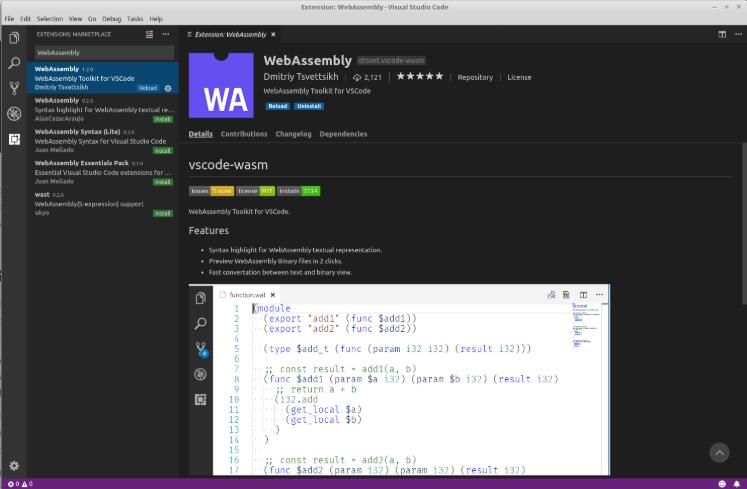Image resolution: width=747 pixels, height=489 pixels.
Task: Click feedback smiley in status bar
Action: [722, 484]
